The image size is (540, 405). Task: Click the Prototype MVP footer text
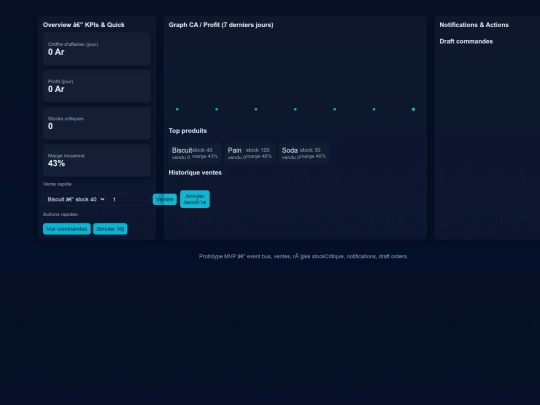[x=303, y=257]
